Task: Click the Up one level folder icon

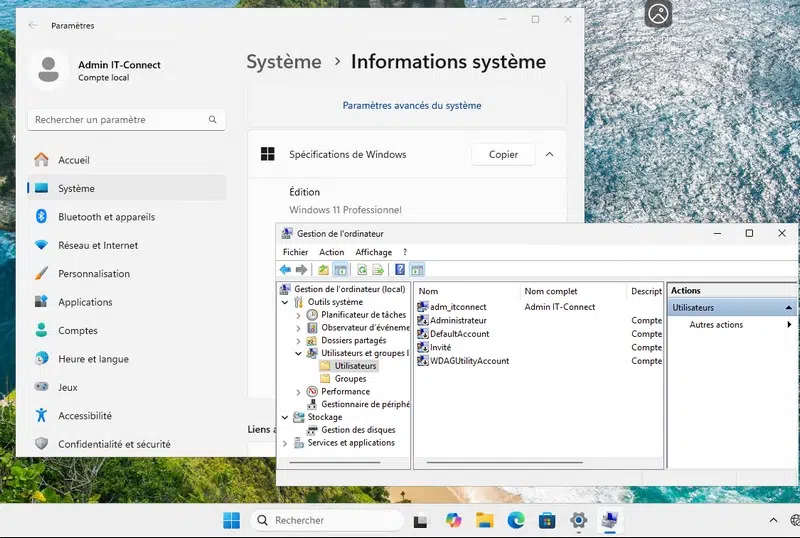Action: pyautogui.click(x=323, y=270)
